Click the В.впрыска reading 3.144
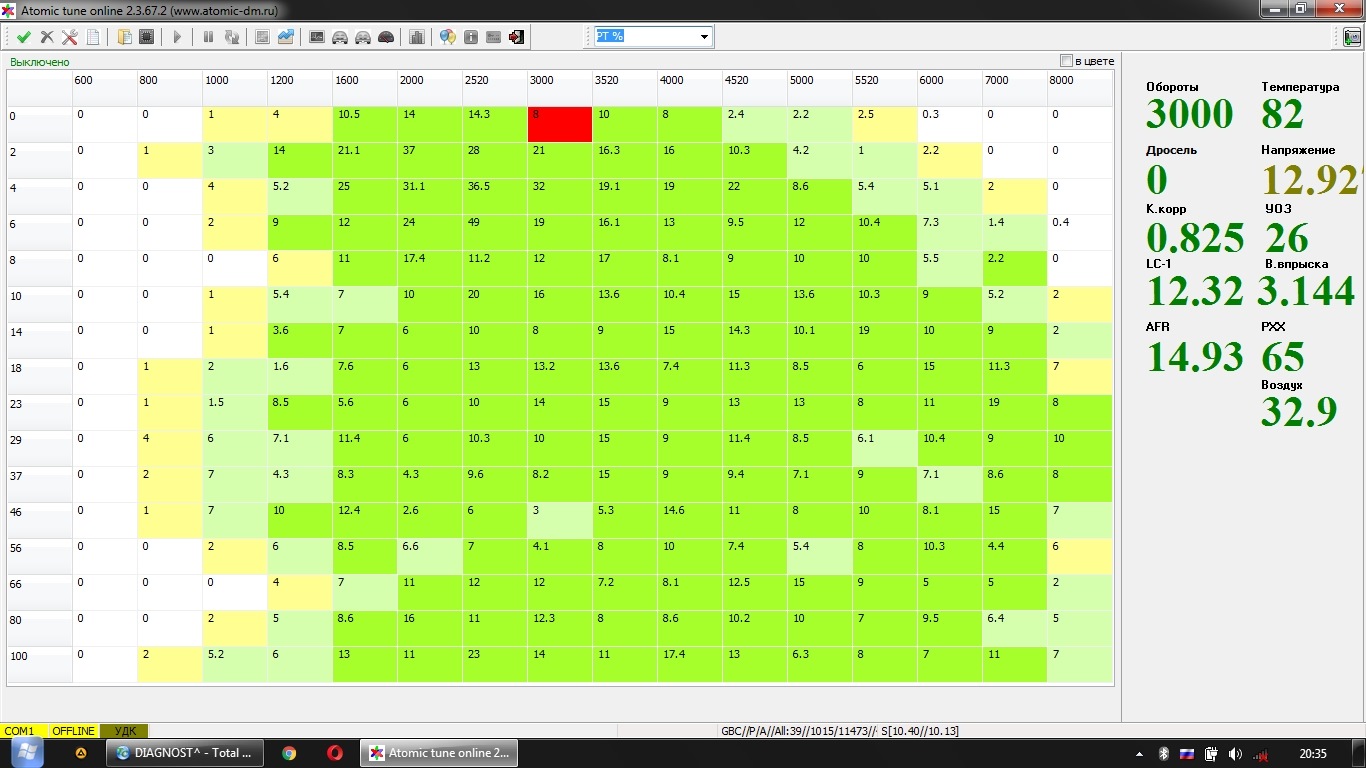This screenshot has height=768, width=1366. click(x=1306, y=291)
